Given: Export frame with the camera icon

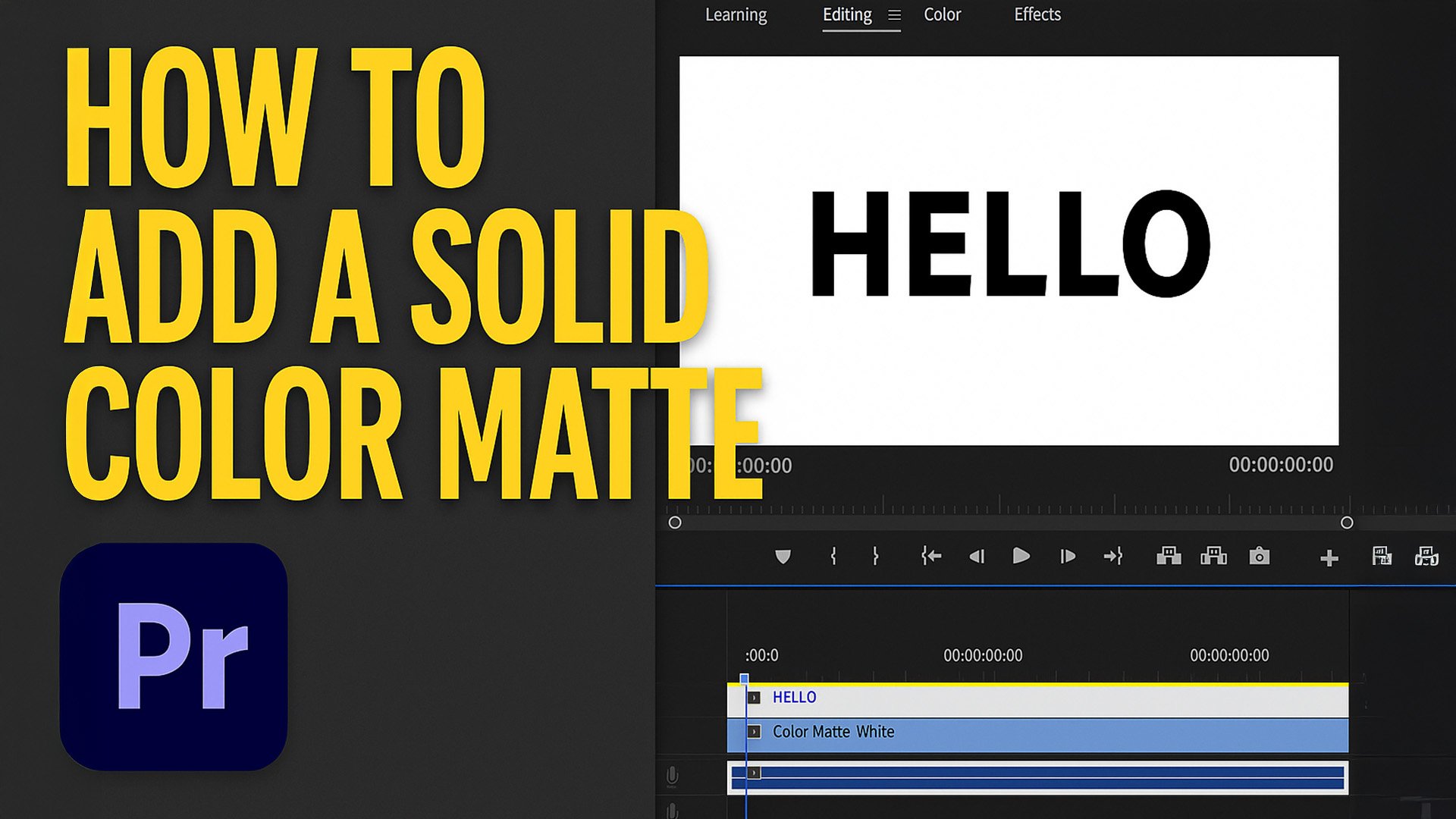Looking at the screenshot, I should click(x=1259, y=557).
